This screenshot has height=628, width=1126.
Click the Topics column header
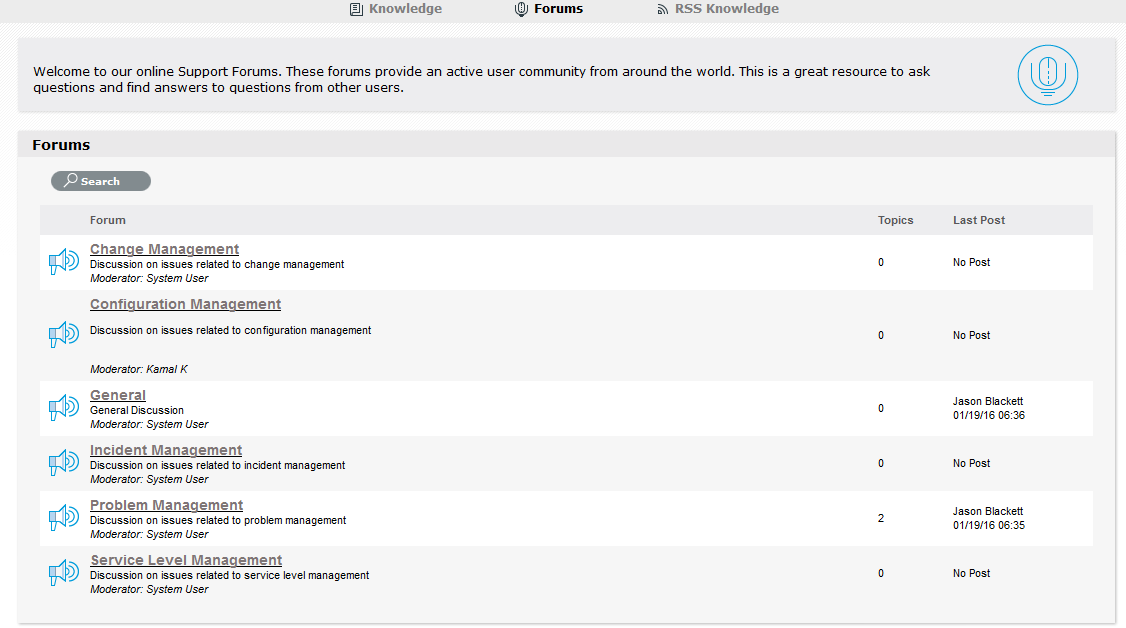[x=896, y=220]
